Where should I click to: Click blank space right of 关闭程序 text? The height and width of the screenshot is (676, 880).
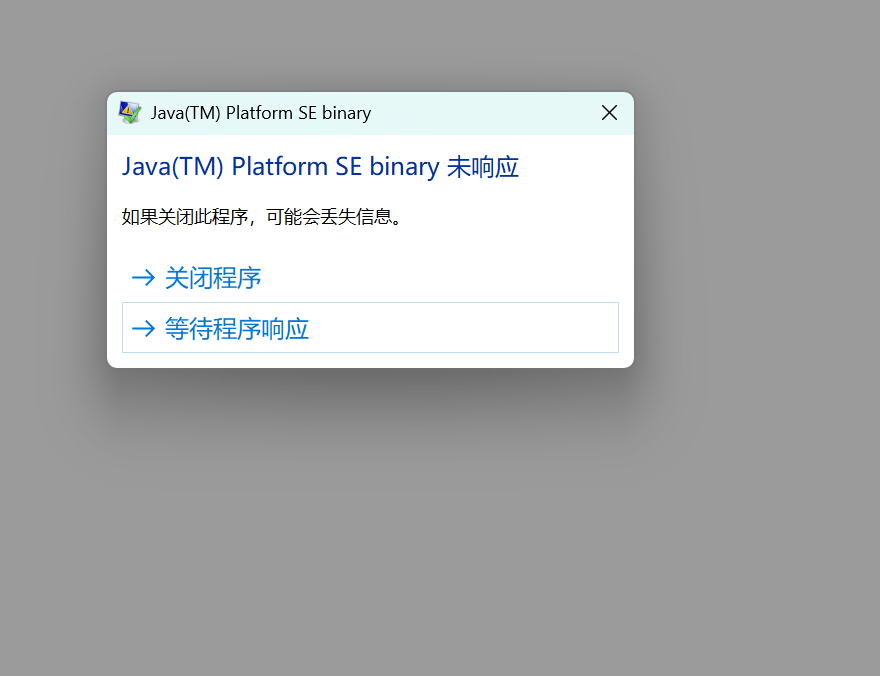(440, 278)
